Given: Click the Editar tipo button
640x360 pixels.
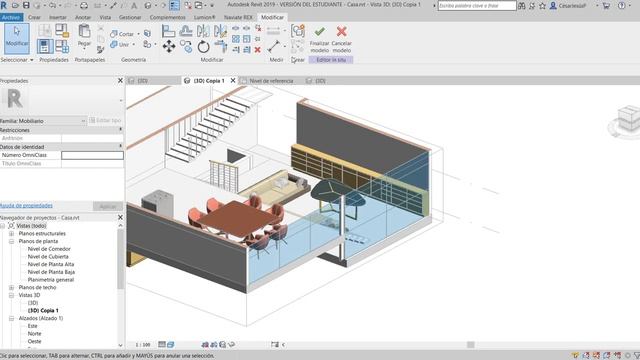Looking at the screenshot, I should (x=105, y=120).
